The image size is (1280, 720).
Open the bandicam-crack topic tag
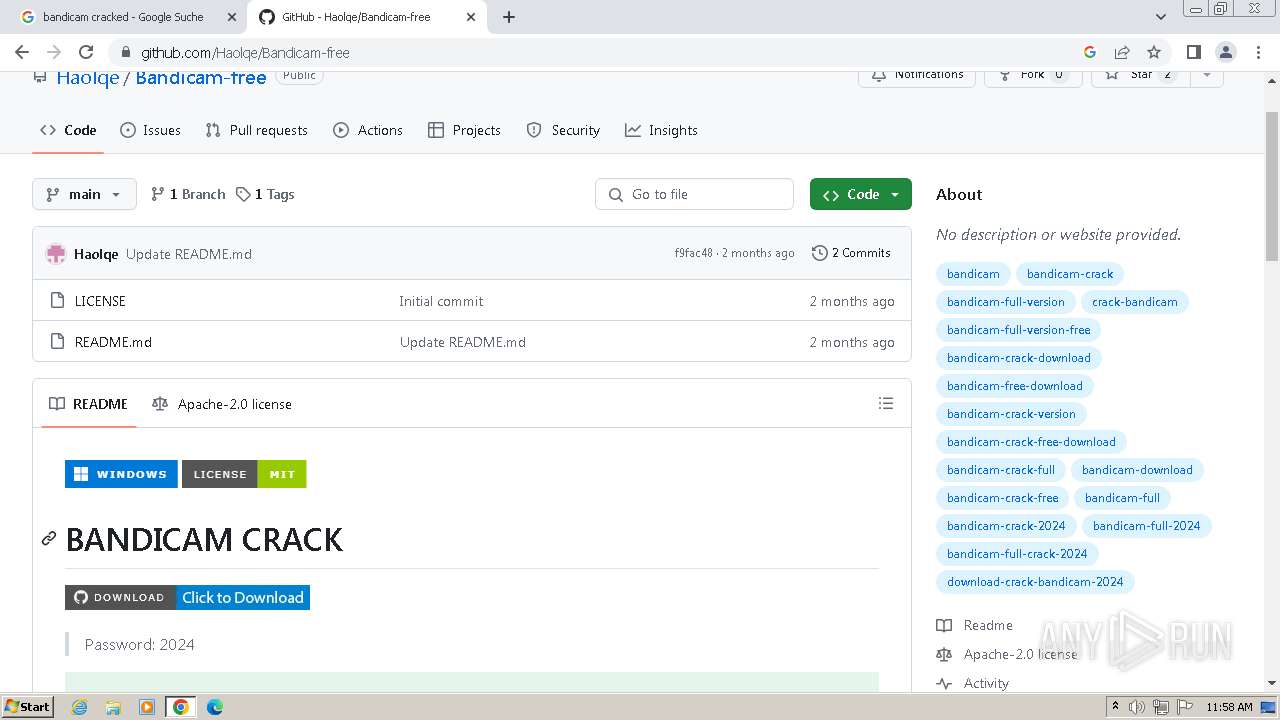1070,274
